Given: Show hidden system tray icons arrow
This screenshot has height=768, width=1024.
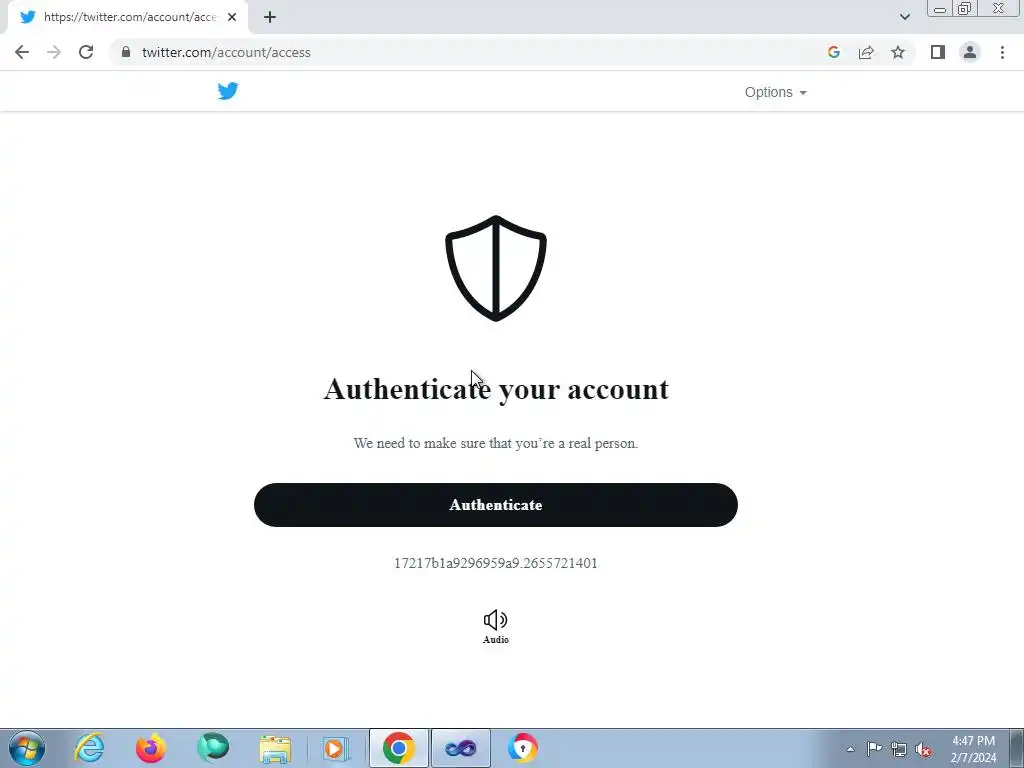Looking at the screenshot, I should tap(850, 749).
